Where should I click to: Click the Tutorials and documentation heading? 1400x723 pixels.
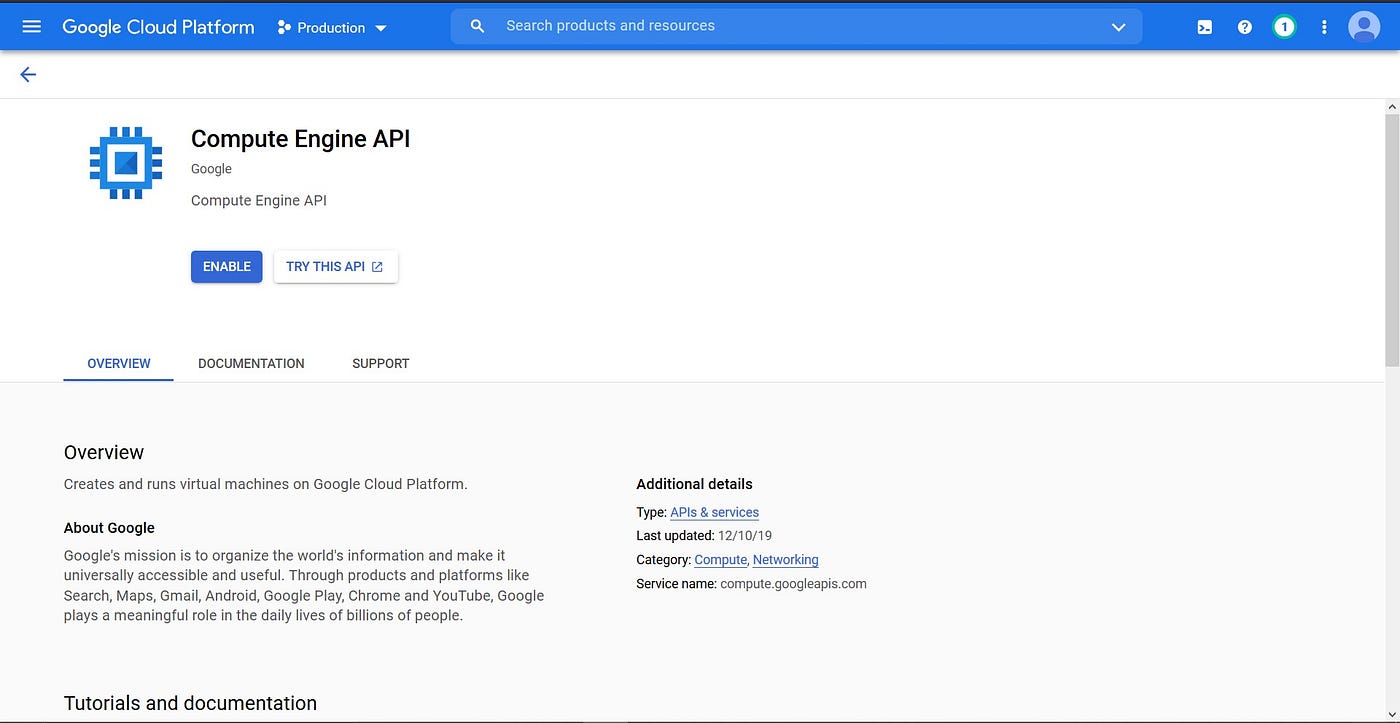[x=190, y=703]
